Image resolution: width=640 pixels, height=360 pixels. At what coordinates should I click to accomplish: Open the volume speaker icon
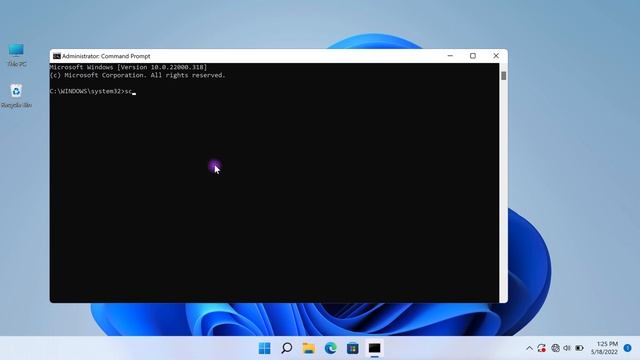567,348
